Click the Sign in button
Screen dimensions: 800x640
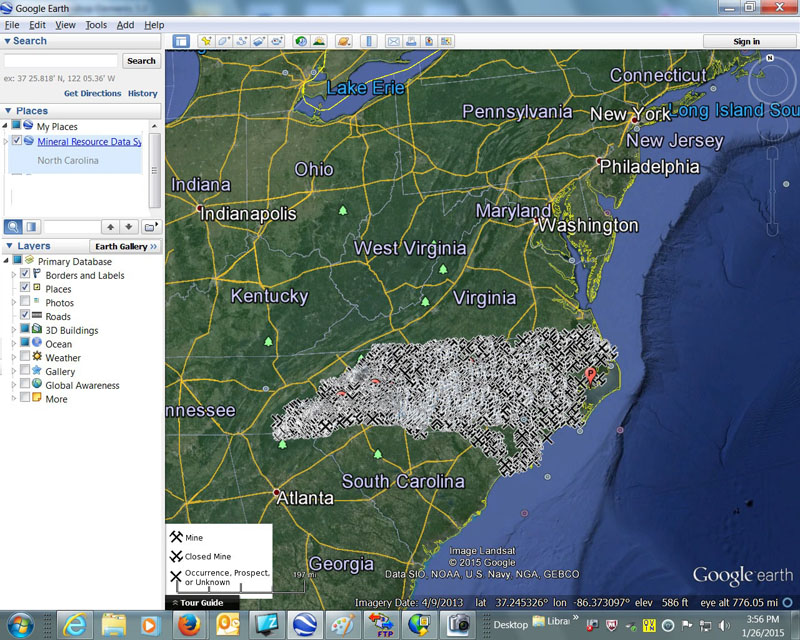[746, 41]
